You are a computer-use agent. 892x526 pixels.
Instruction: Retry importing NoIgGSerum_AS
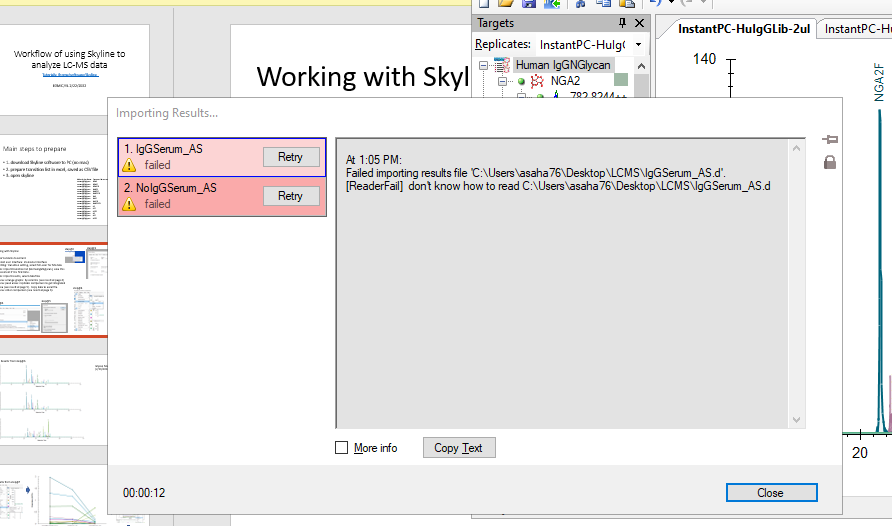(290, 196)
